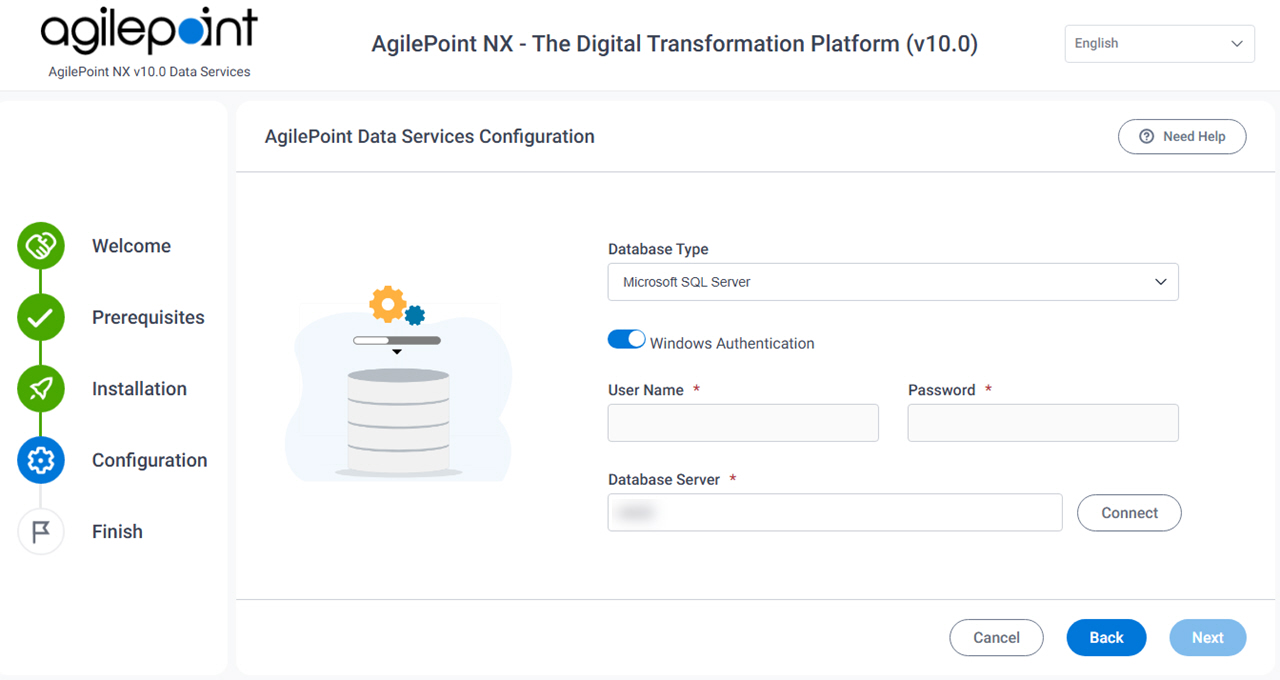Click the Digital Transformation Platform title
The height and width of the screenshot is (680, 1280).
point(675,44)
